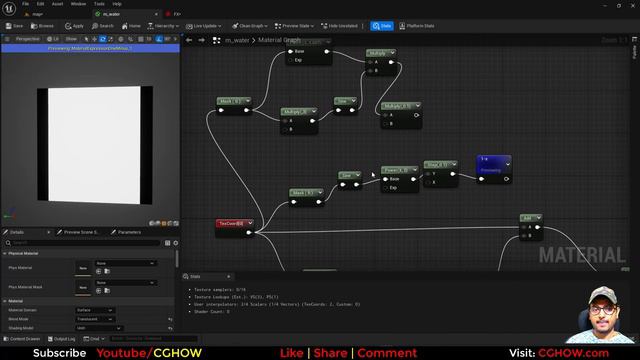This screenshot has width=640, height=360.
Task: Select the viewport scale gizmo icon
Action: pos(111,39)
